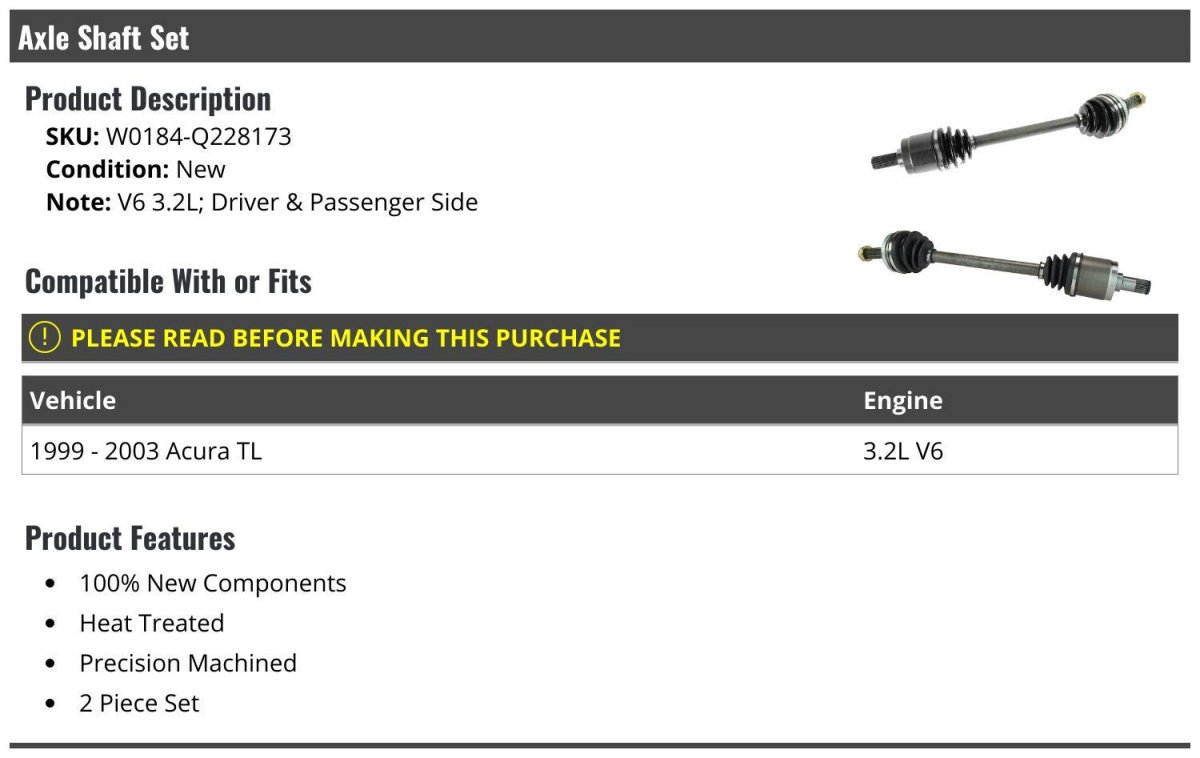Click the 3.2L V6 engine cell
Viewport: 1200px width, 758px height.
(903, 451)
